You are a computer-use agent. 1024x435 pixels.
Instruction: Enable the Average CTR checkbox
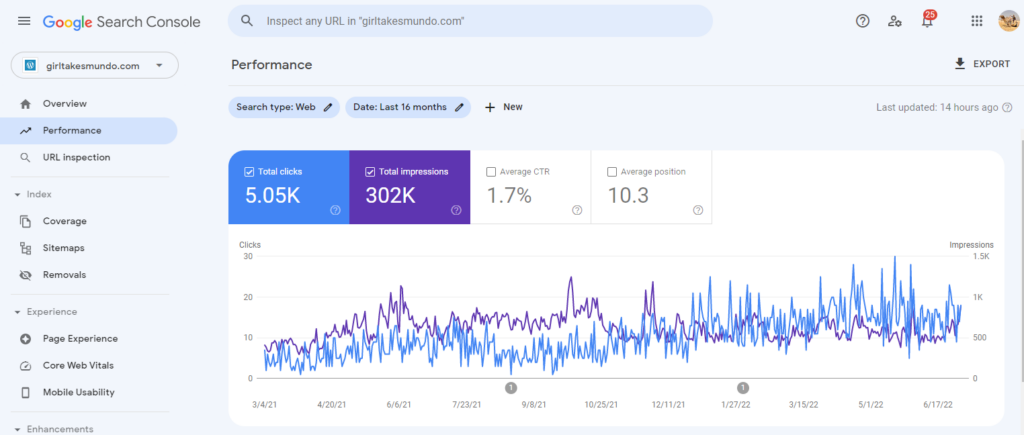(x=491, y=172)
